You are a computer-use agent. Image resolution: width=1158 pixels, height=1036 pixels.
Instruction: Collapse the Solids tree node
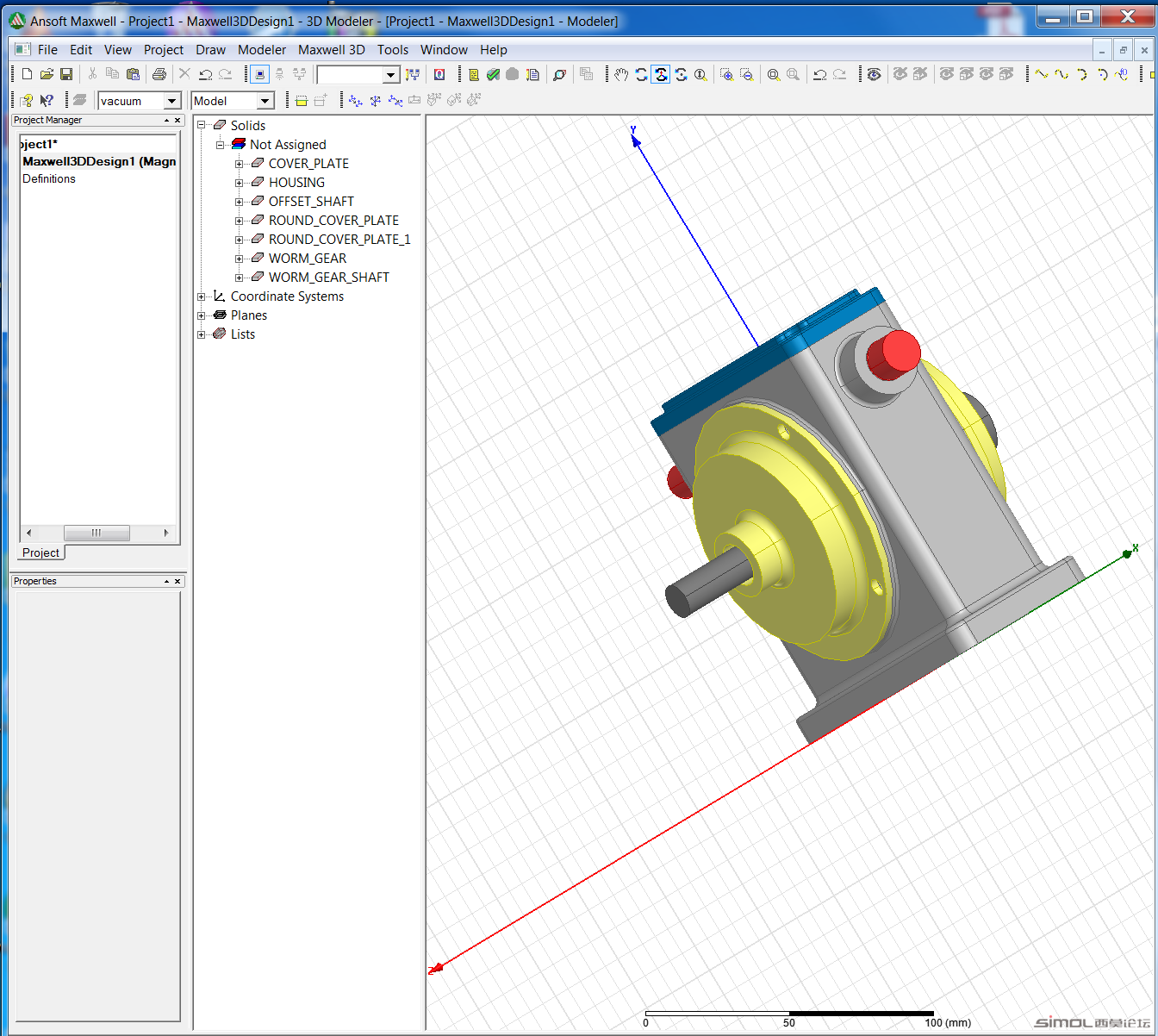(202, 126)
